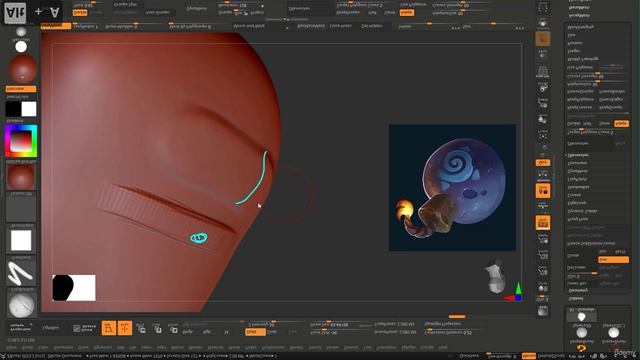Adjust the Target Polygons Count slider

coord(597,132)
